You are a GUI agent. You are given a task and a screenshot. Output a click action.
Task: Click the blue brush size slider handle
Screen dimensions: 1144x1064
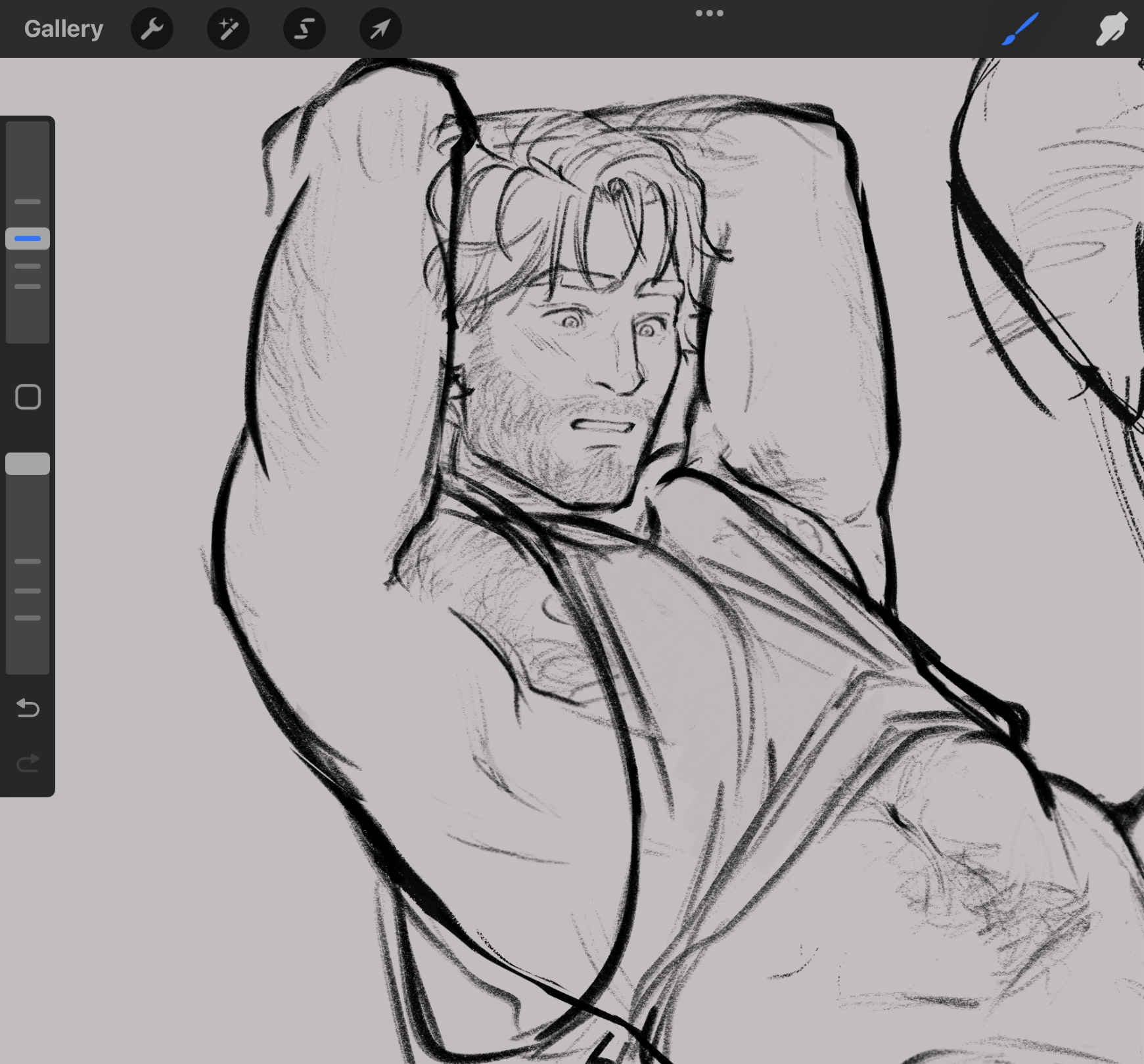28,238
